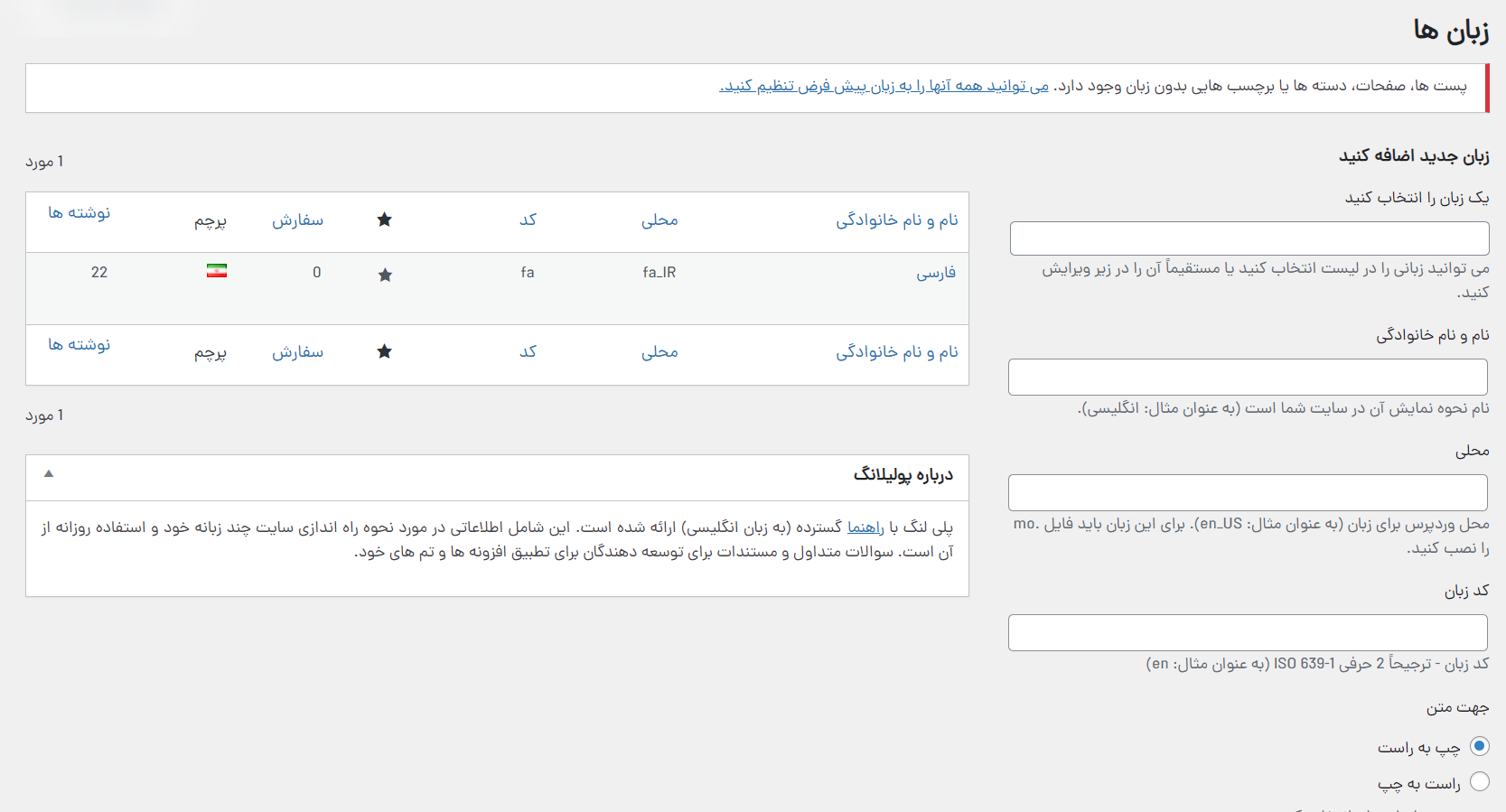This screenshot has width=1506, height=812.
Task: Open the یک زبان را انتخاب کنید dropdown
Action: 1249,238
